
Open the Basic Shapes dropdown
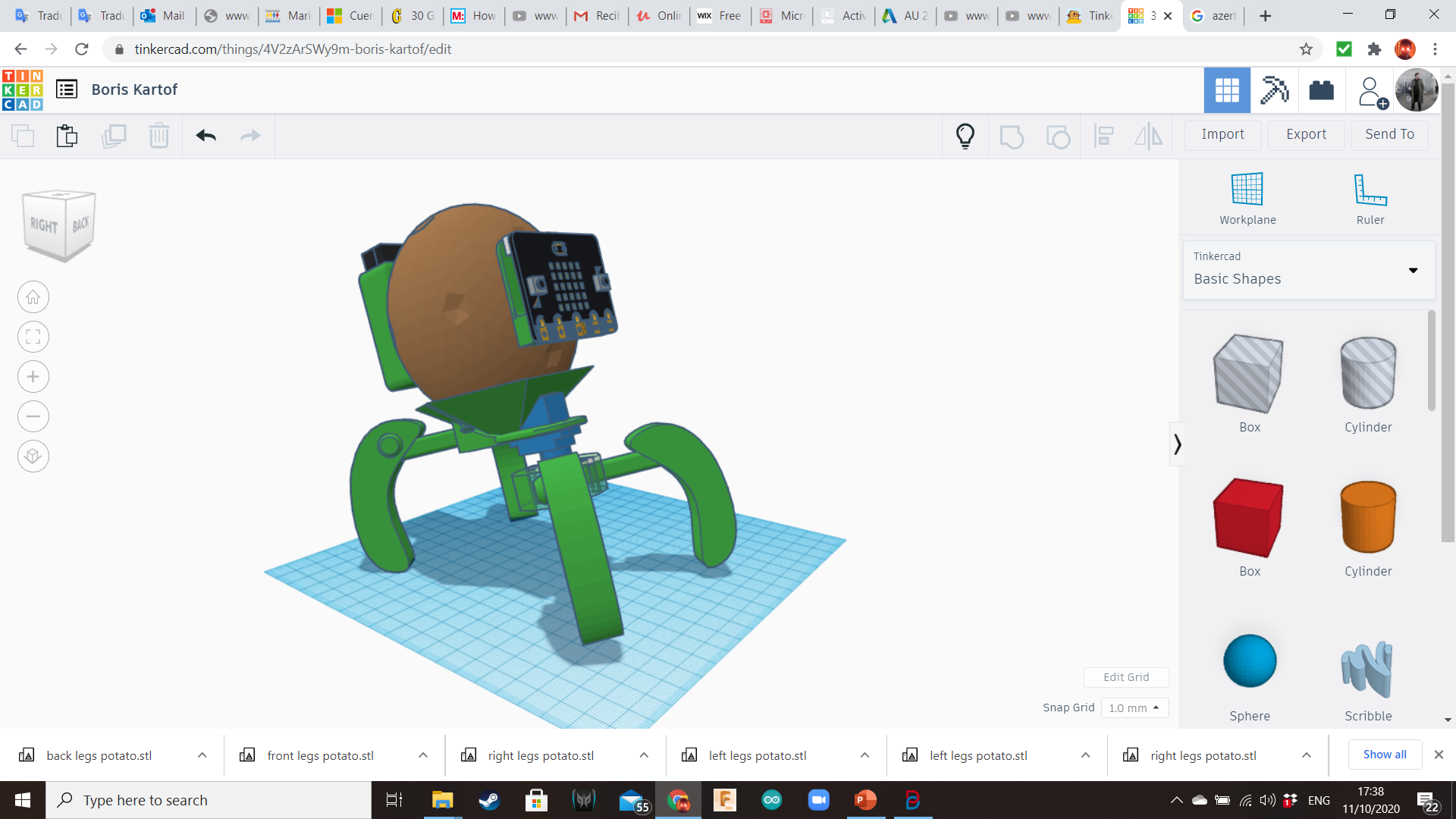coord(1413,270)
